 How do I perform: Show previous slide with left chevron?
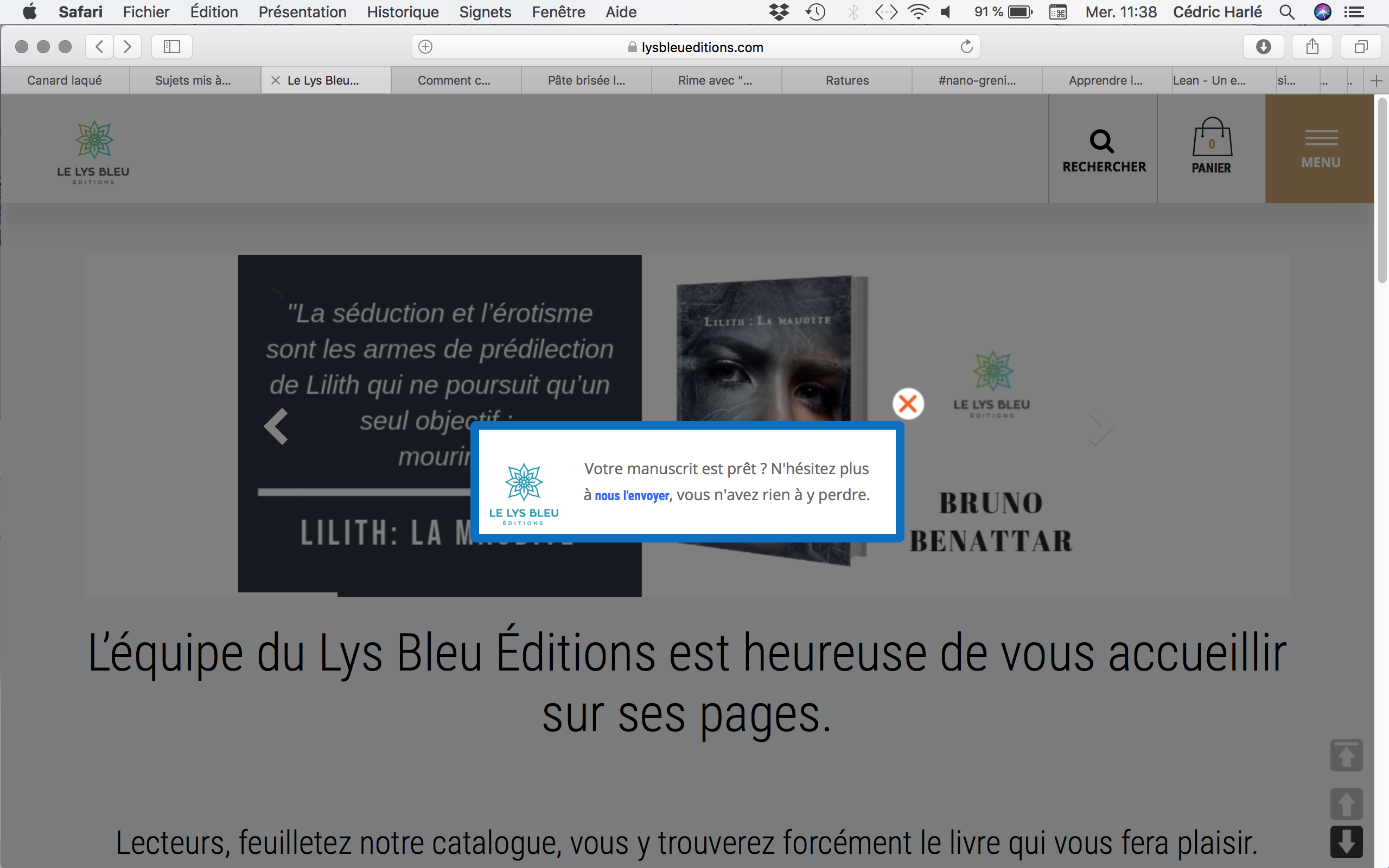click(276, 426)
